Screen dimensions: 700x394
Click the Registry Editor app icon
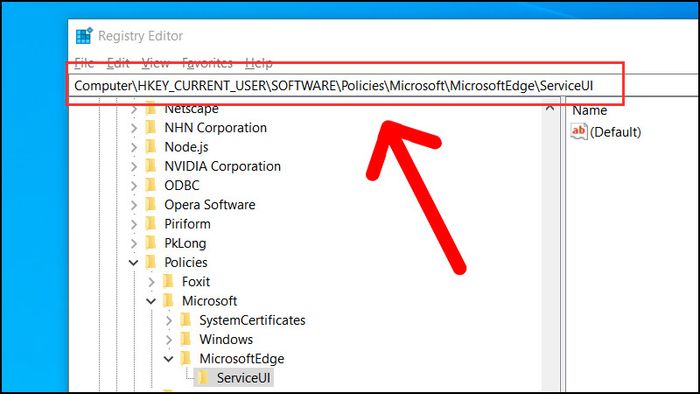[84, 36]
